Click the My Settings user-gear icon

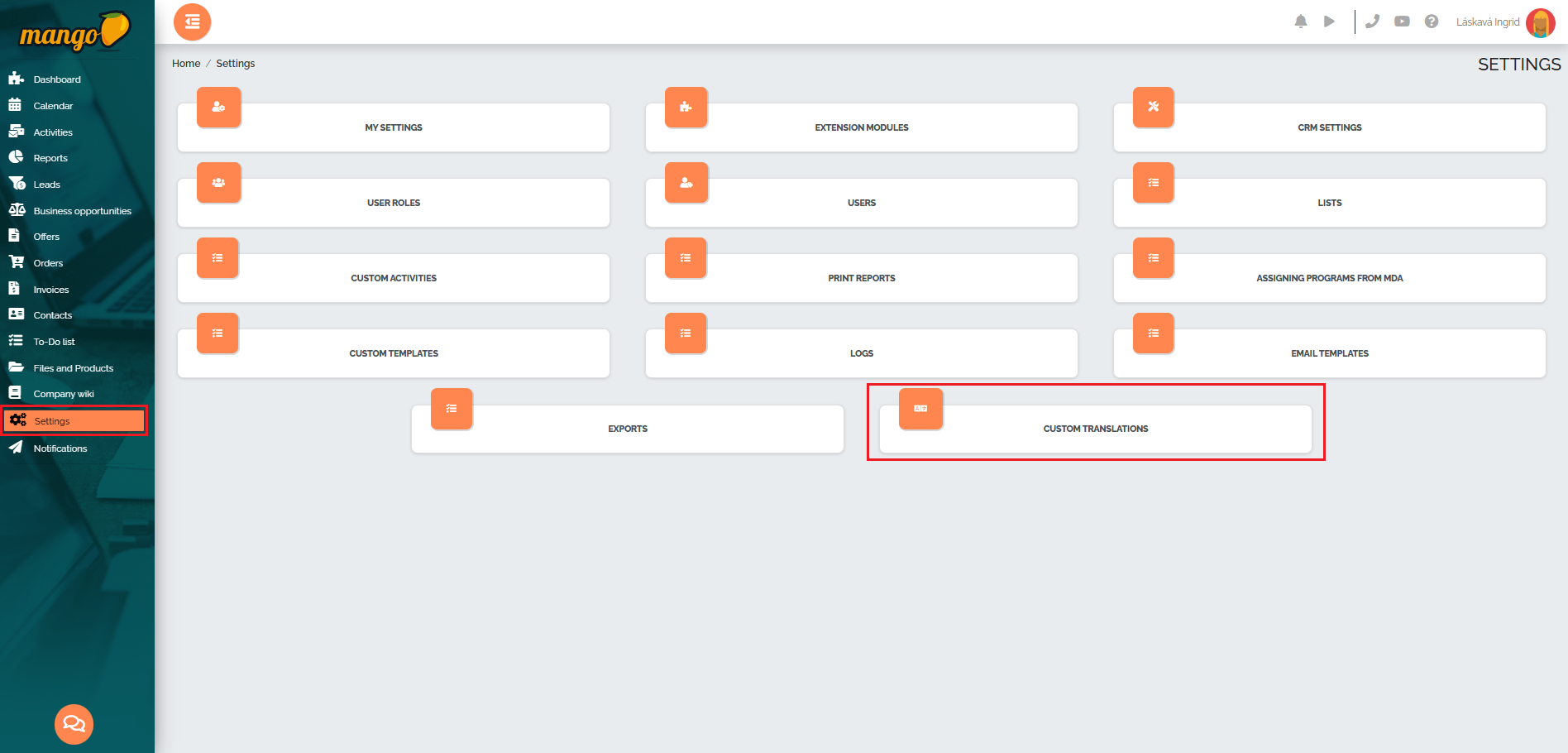point(218,107)
